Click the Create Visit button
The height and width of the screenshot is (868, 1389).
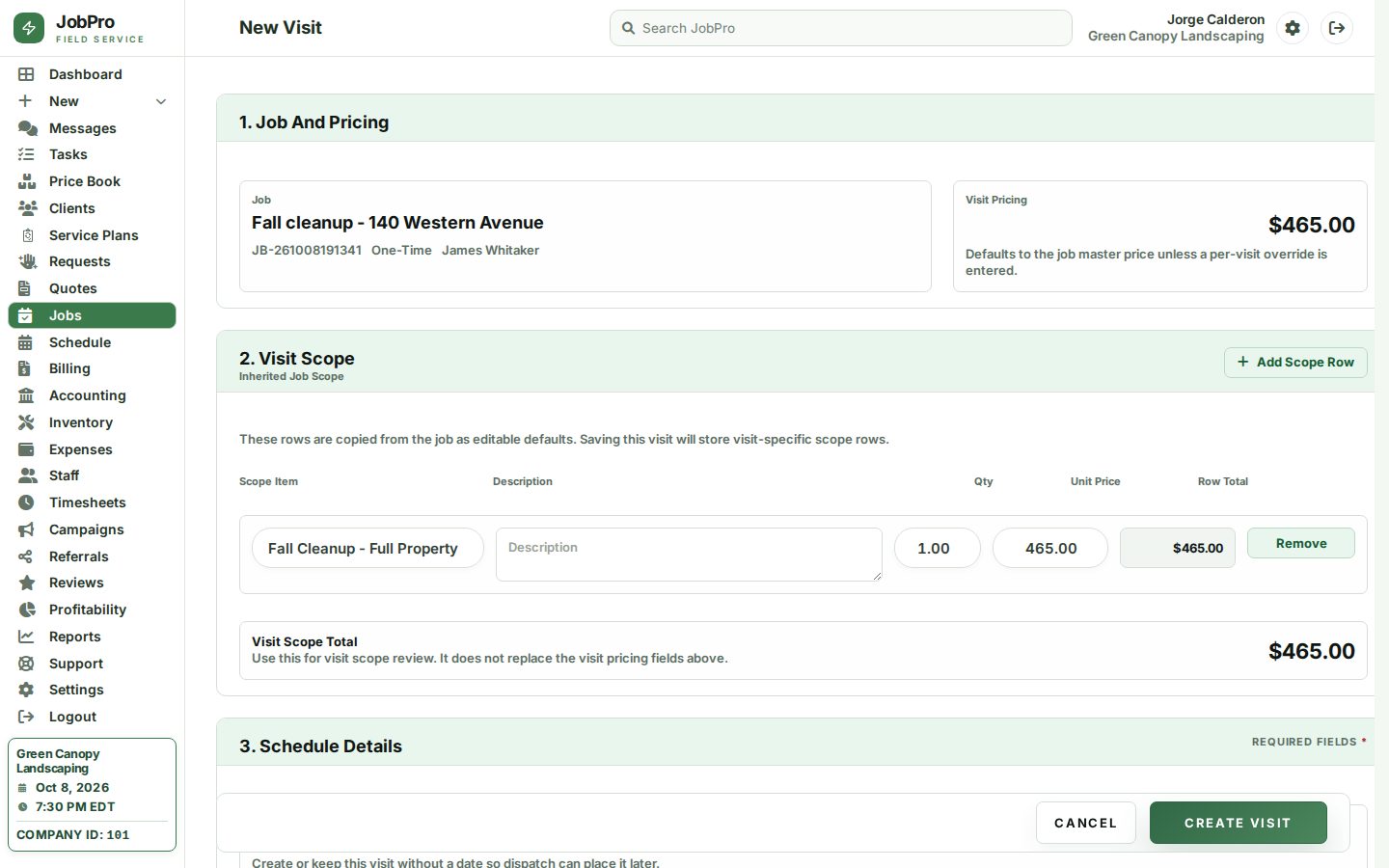(x=1238, y=823)
